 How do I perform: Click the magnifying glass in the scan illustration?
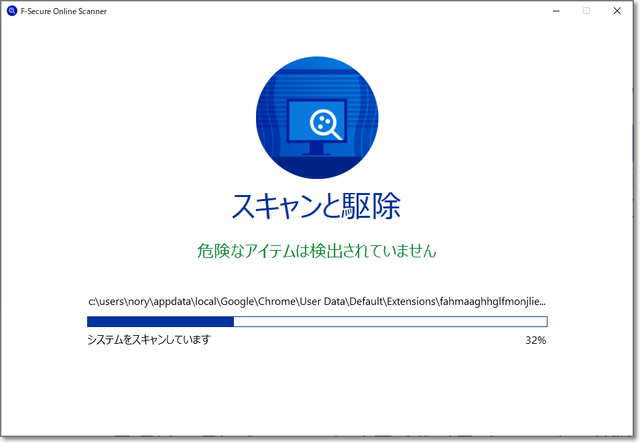click(325, 124)
